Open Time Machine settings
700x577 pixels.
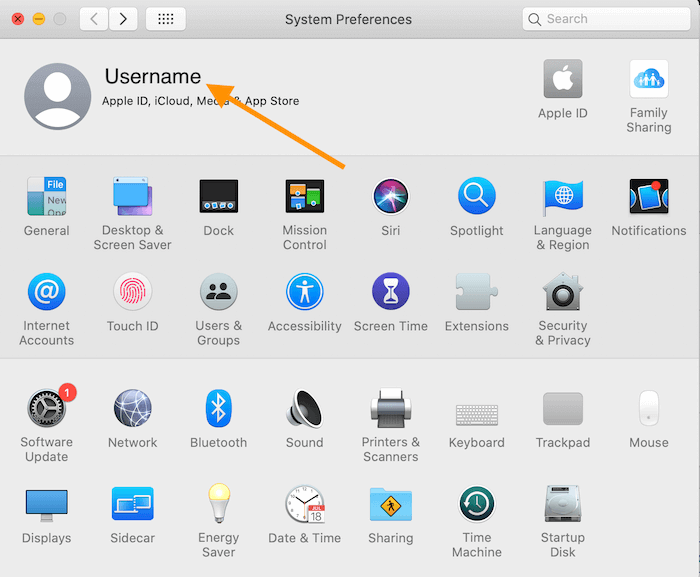point(477,505)
